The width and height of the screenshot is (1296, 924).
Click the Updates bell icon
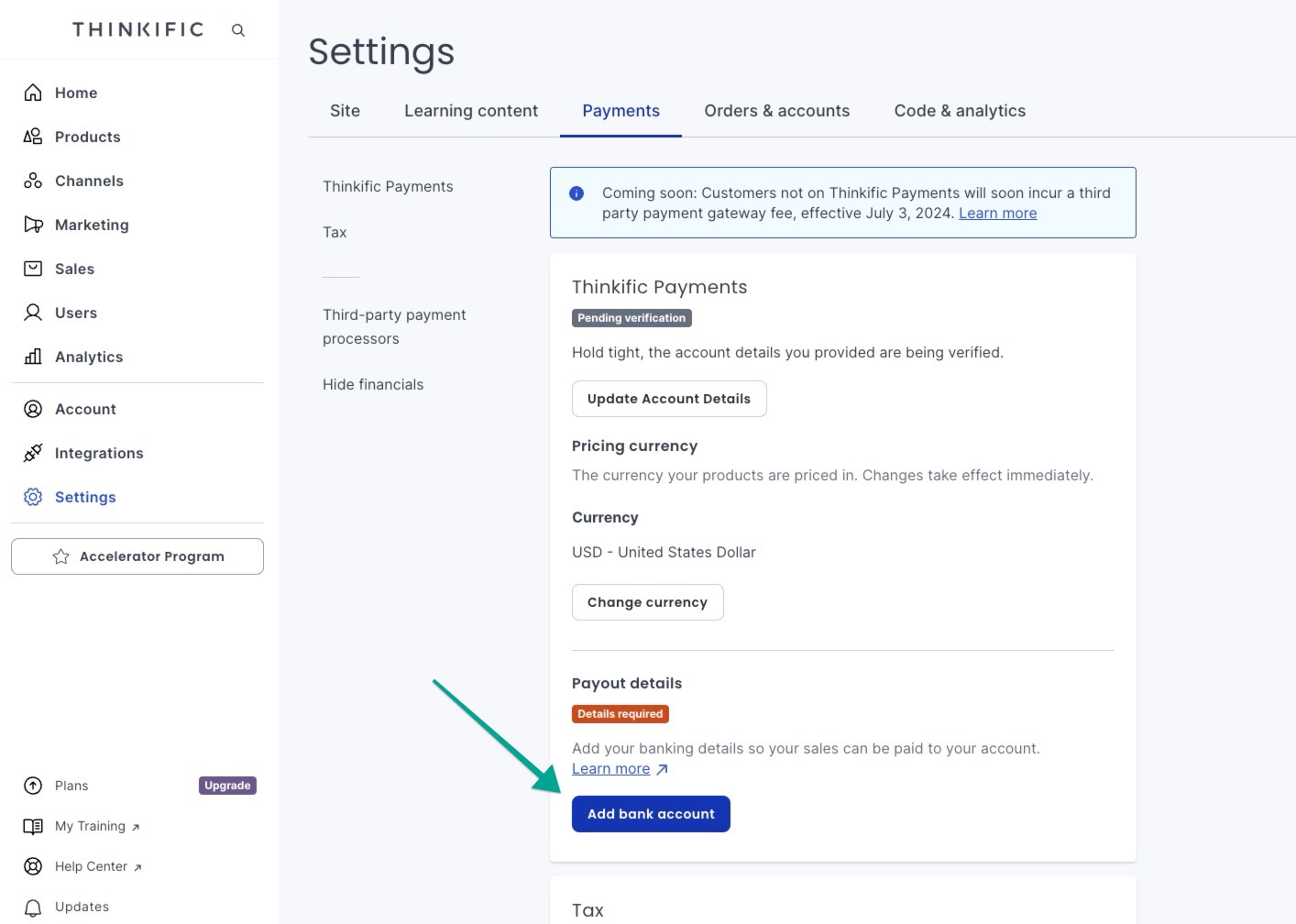(33, 907)
